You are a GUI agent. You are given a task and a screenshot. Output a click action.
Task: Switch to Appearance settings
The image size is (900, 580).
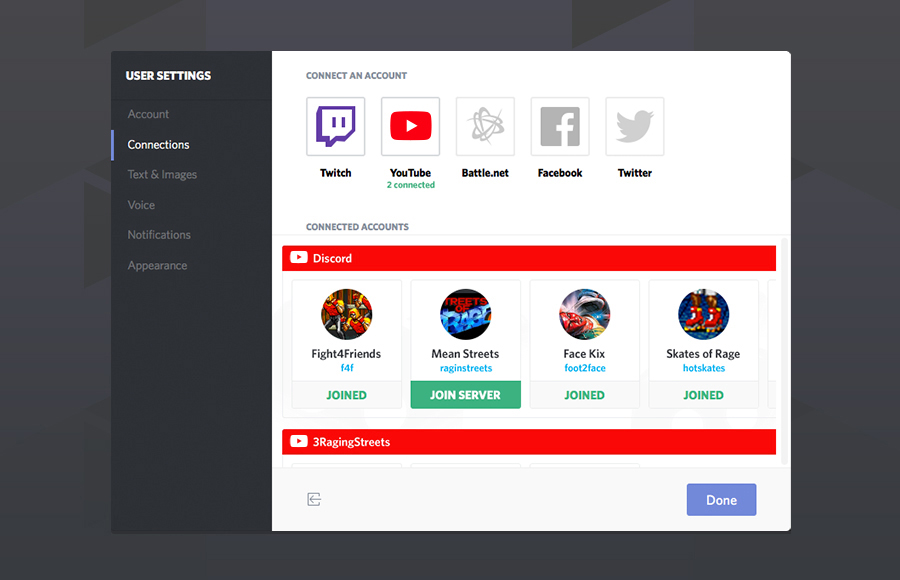157,266
